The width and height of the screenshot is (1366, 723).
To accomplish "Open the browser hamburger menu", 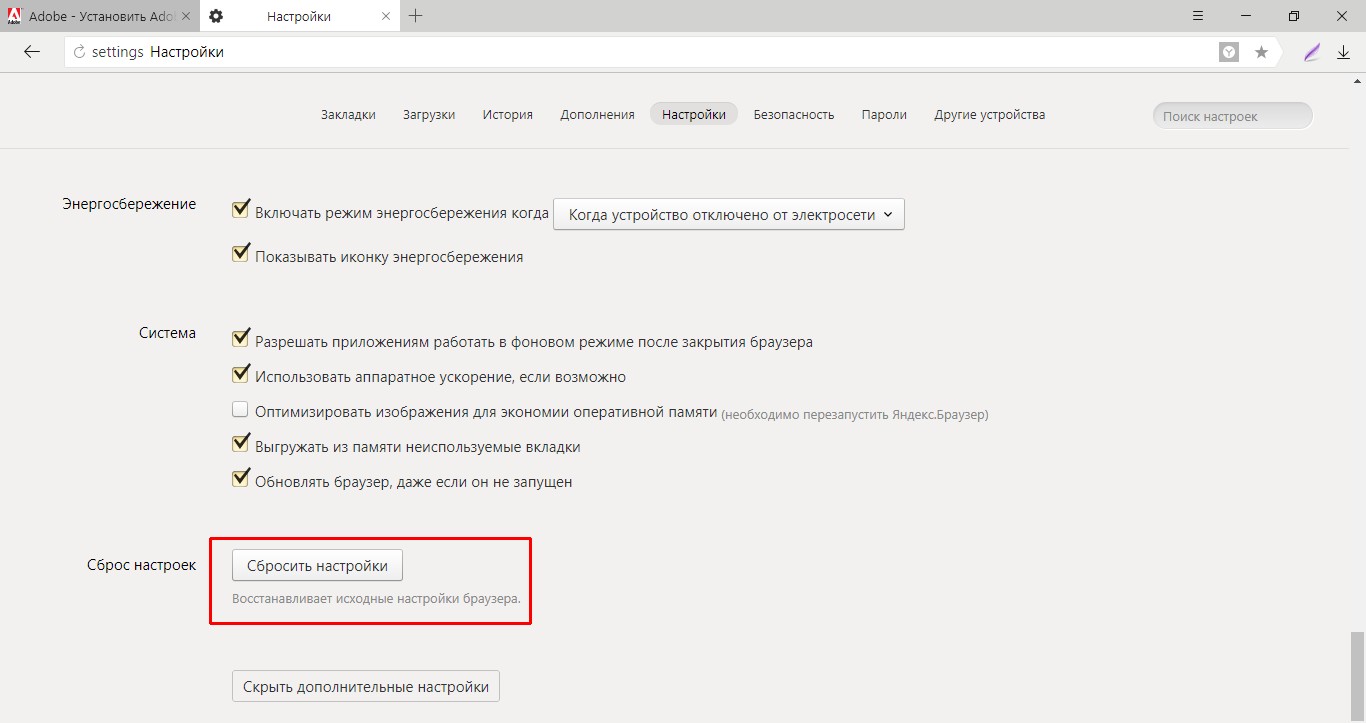I will [1198, 16].
